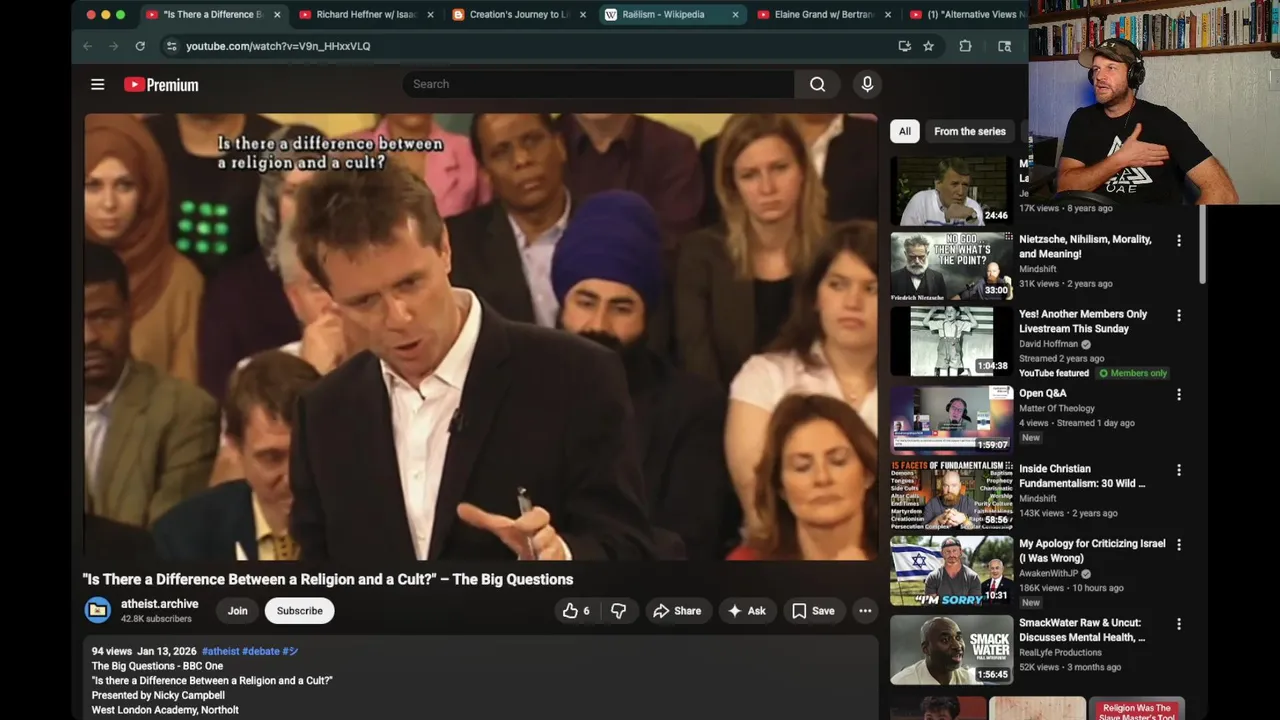Open options for Open Q&A video
Screen dimensions: 1280x720
pyautogui.click(x=1178, y=395)
